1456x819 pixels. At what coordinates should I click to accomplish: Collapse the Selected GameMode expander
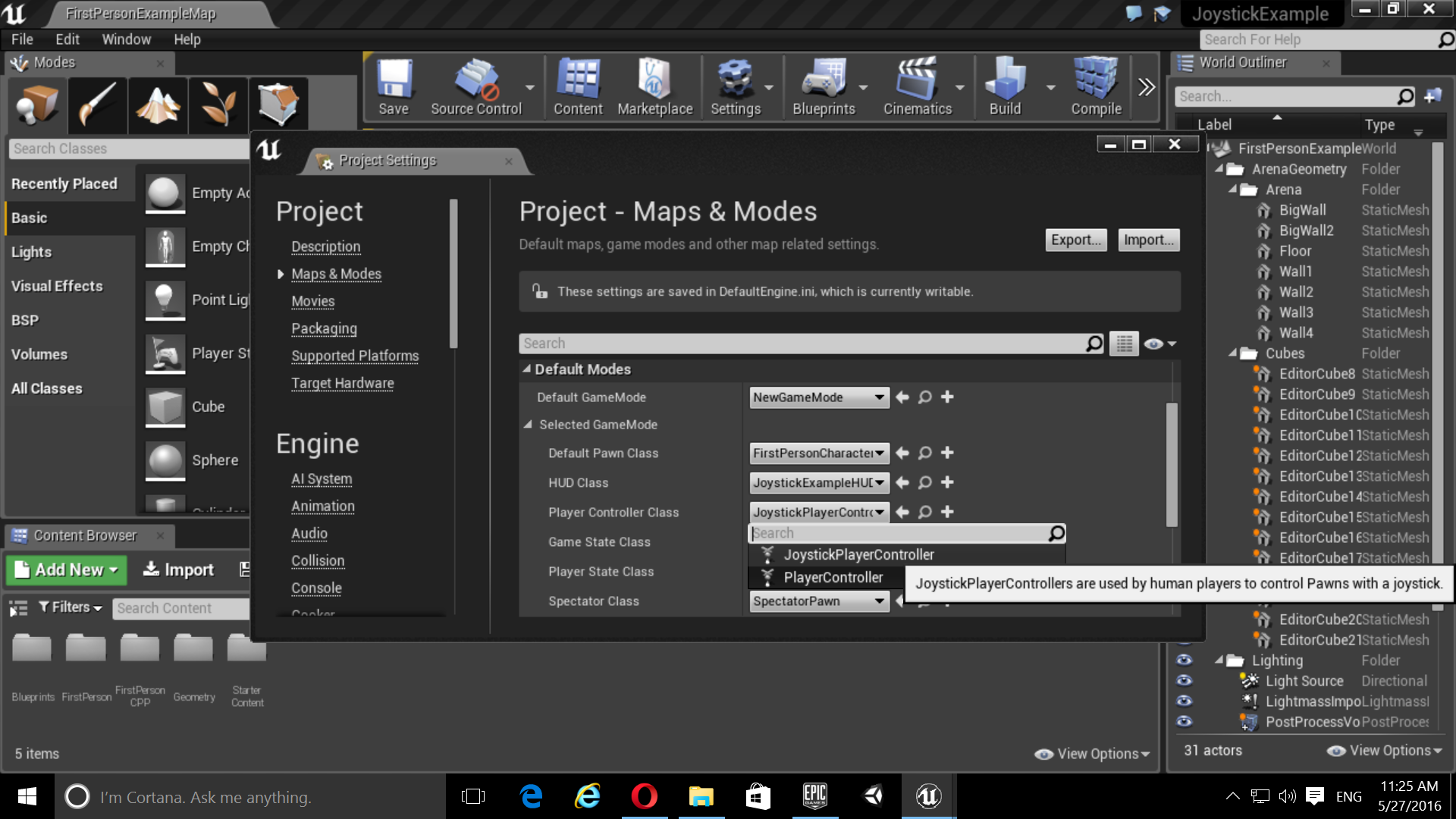click(x=528, y=425)
